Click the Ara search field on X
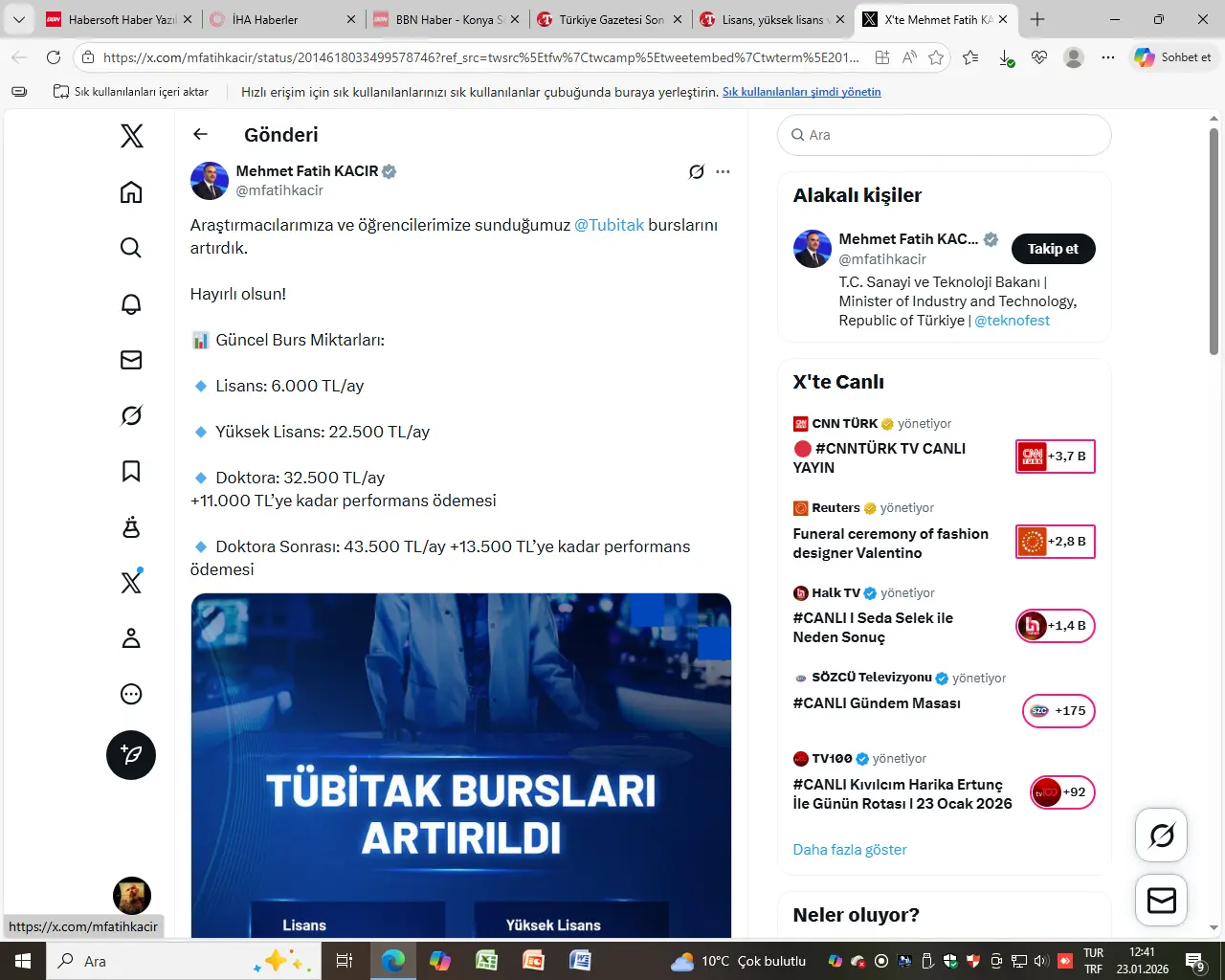 tap(944, 135)
